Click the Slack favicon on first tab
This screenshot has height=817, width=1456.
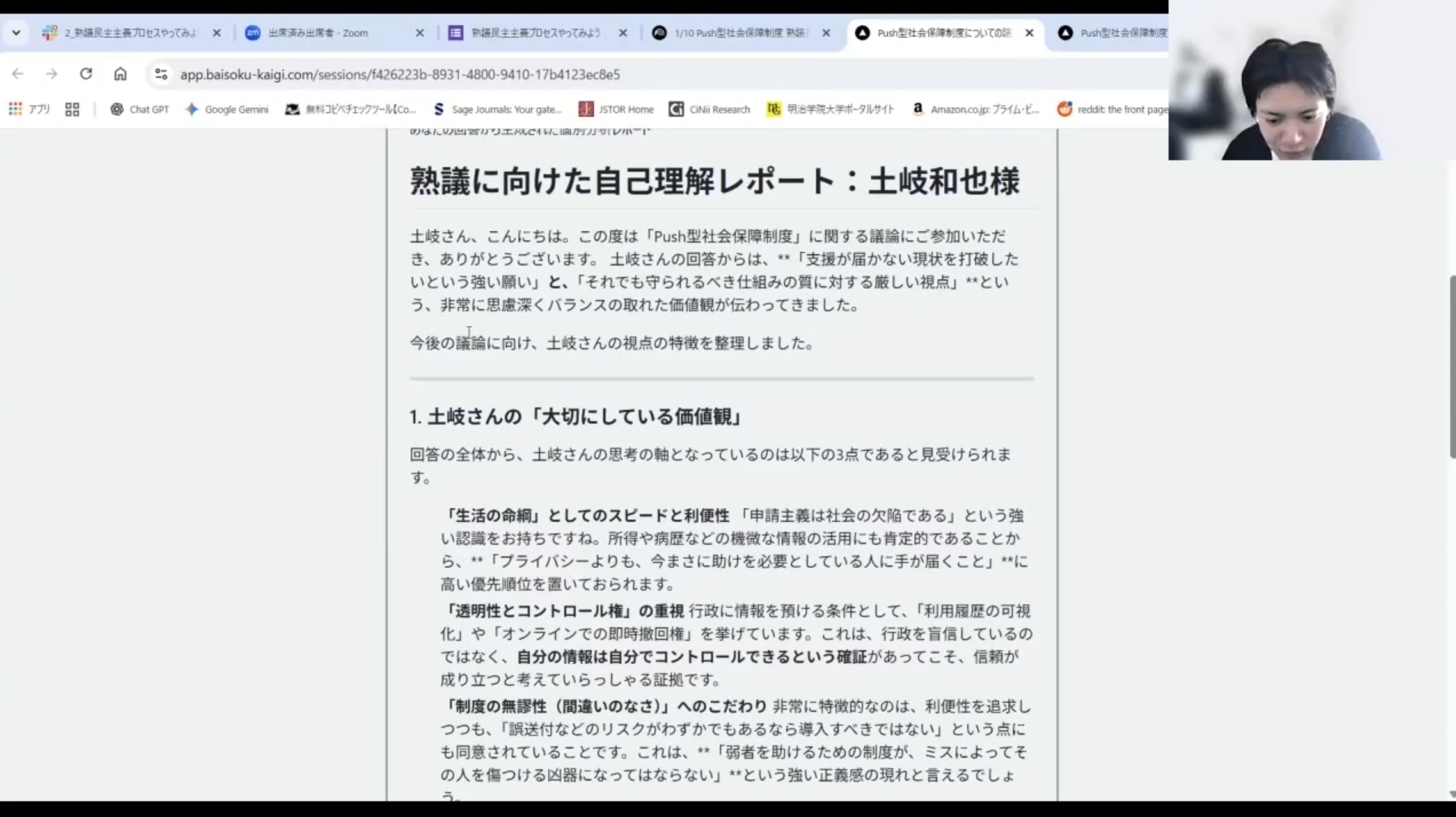(x=50, y=33)
